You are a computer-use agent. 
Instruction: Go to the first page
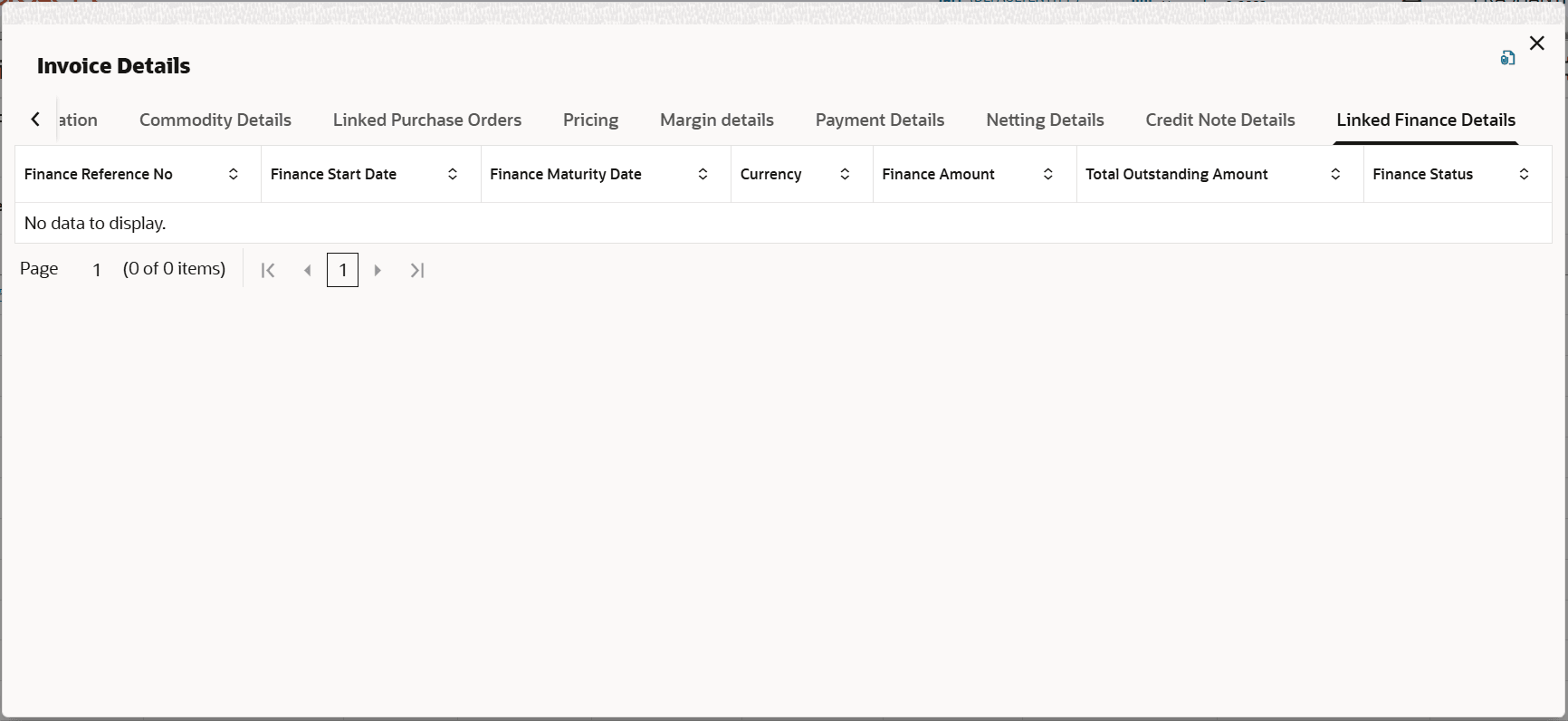tap(268, 270)
